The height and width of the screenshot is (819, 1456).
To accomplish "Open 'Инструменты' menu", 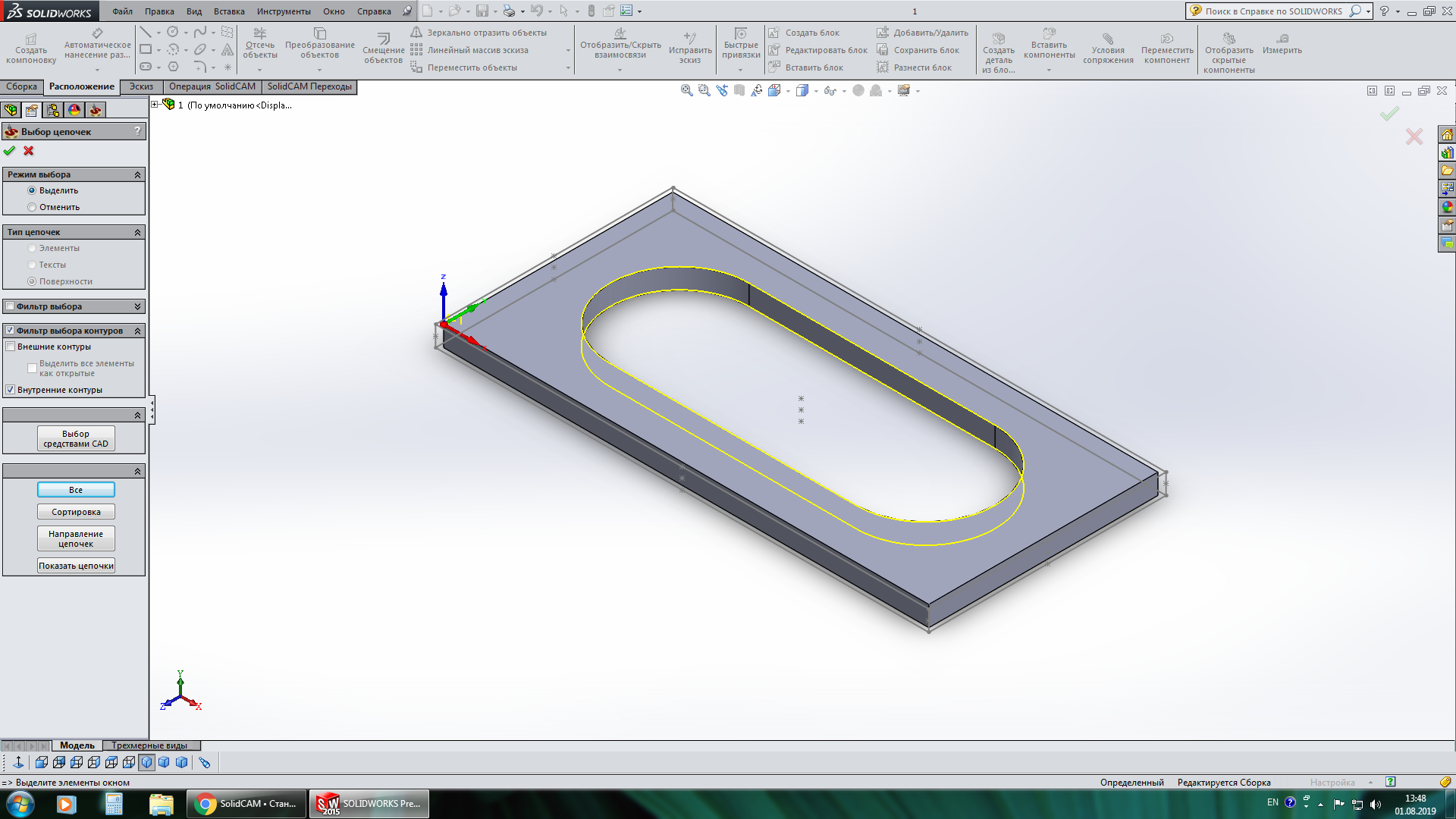I will 283,11.
